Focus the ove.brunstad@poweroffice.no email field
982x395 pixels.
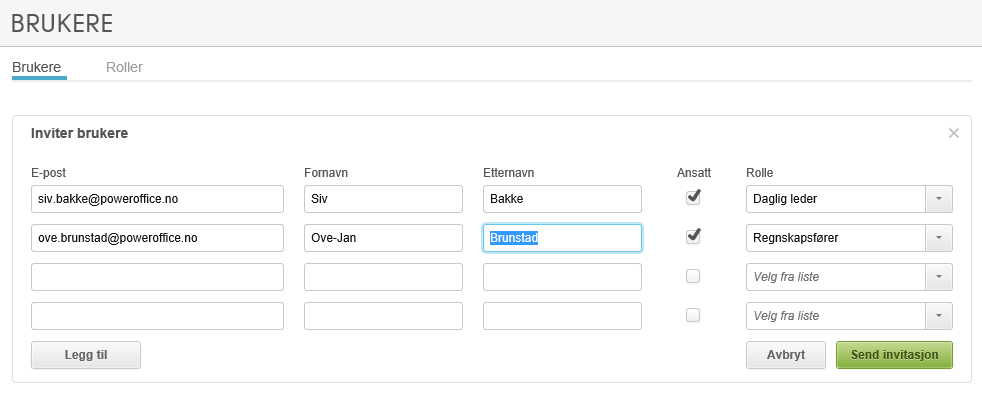click(157, 238)
